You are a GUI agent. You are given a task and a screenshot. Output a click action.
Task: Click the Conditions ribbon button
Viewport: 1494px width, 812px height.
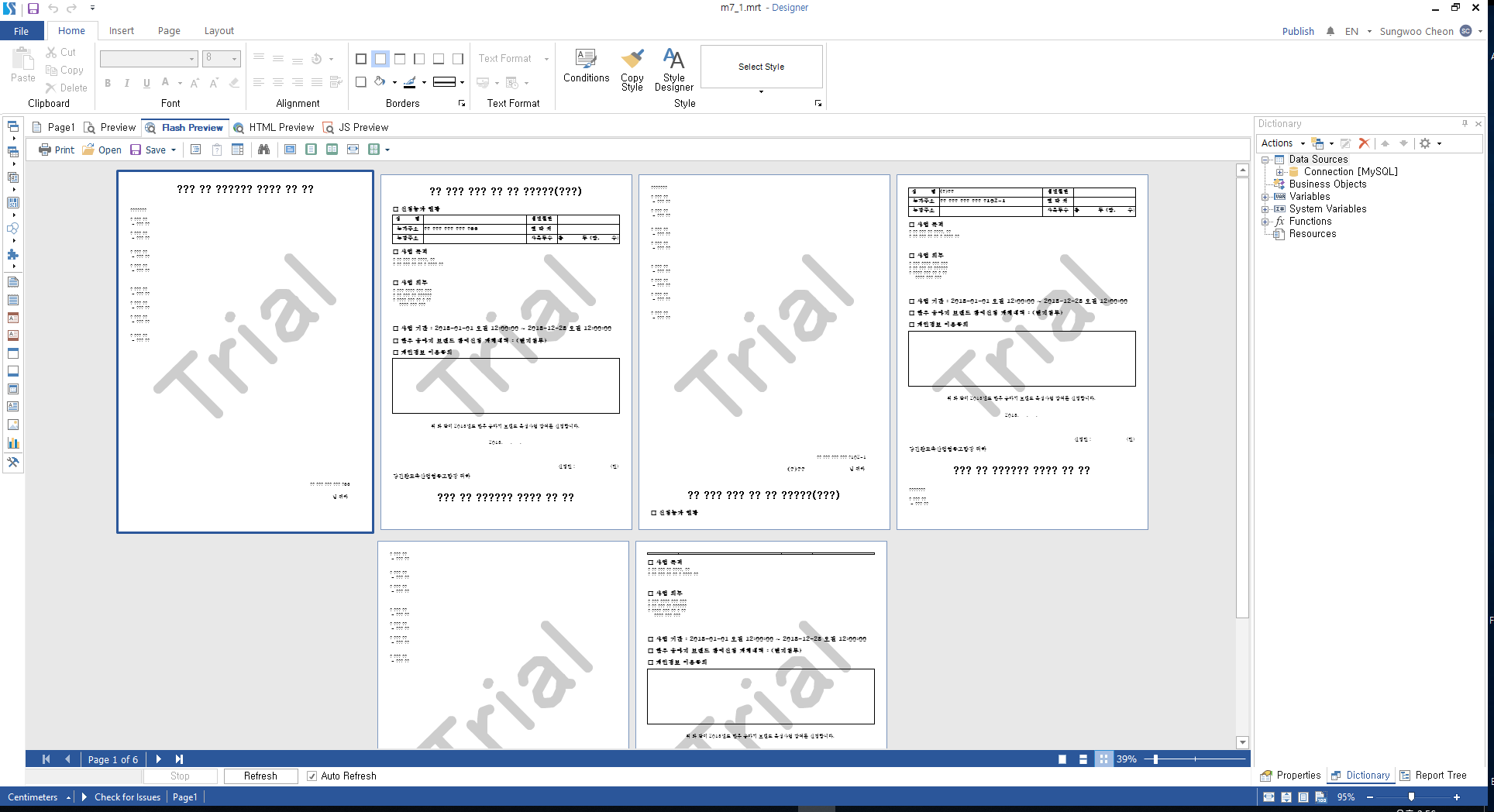coord(586,67)
